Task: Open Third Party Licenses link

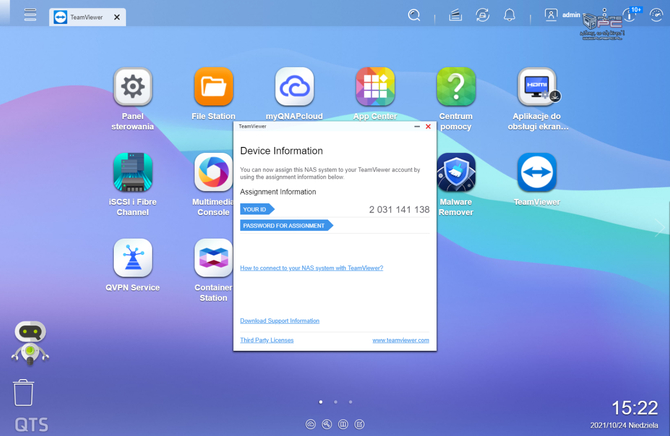Action: pyautogui.click(x=267, y=340)
